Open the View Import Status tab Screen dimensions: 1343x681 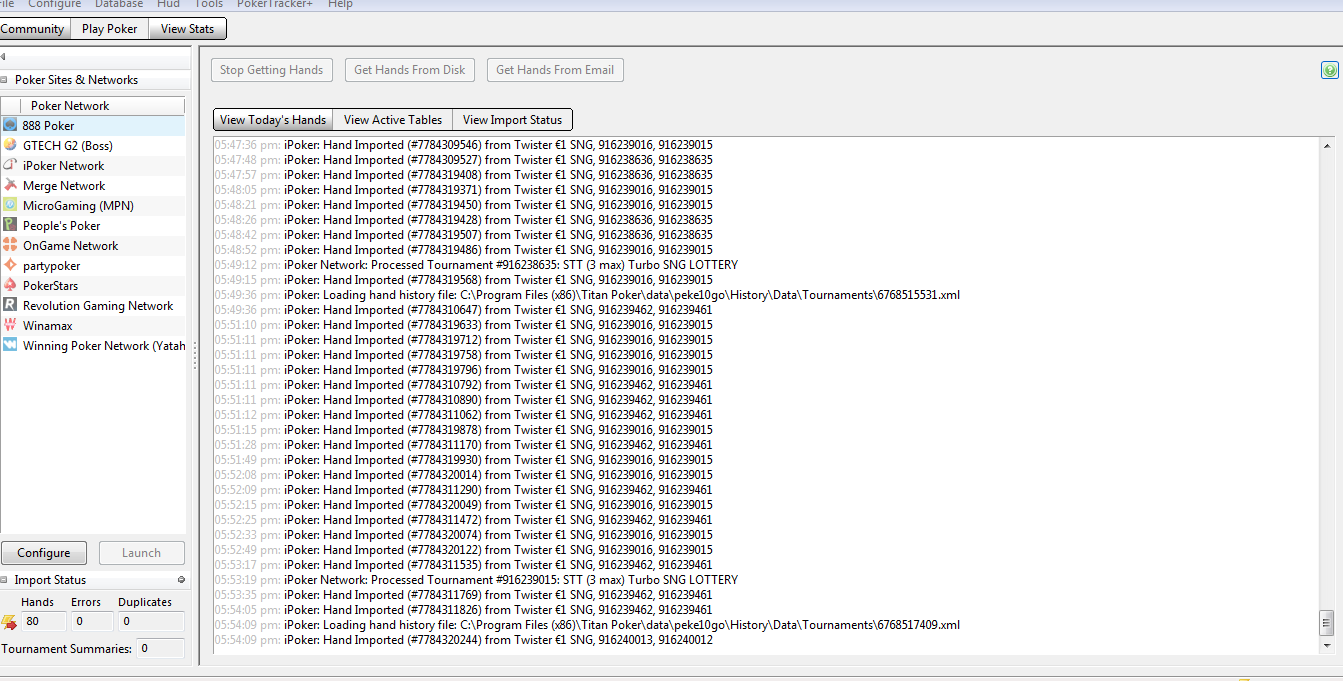(513, 120)
